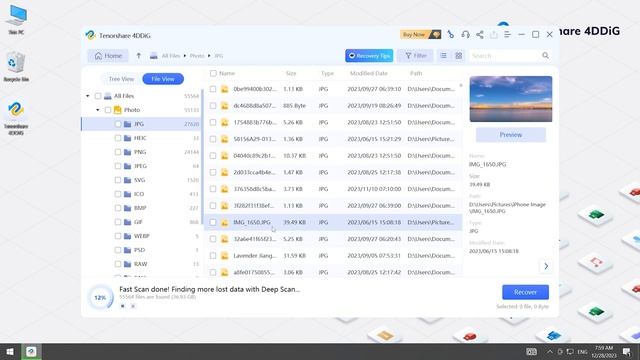
Task: Select the RAW folder in tree
Action: 140,264
